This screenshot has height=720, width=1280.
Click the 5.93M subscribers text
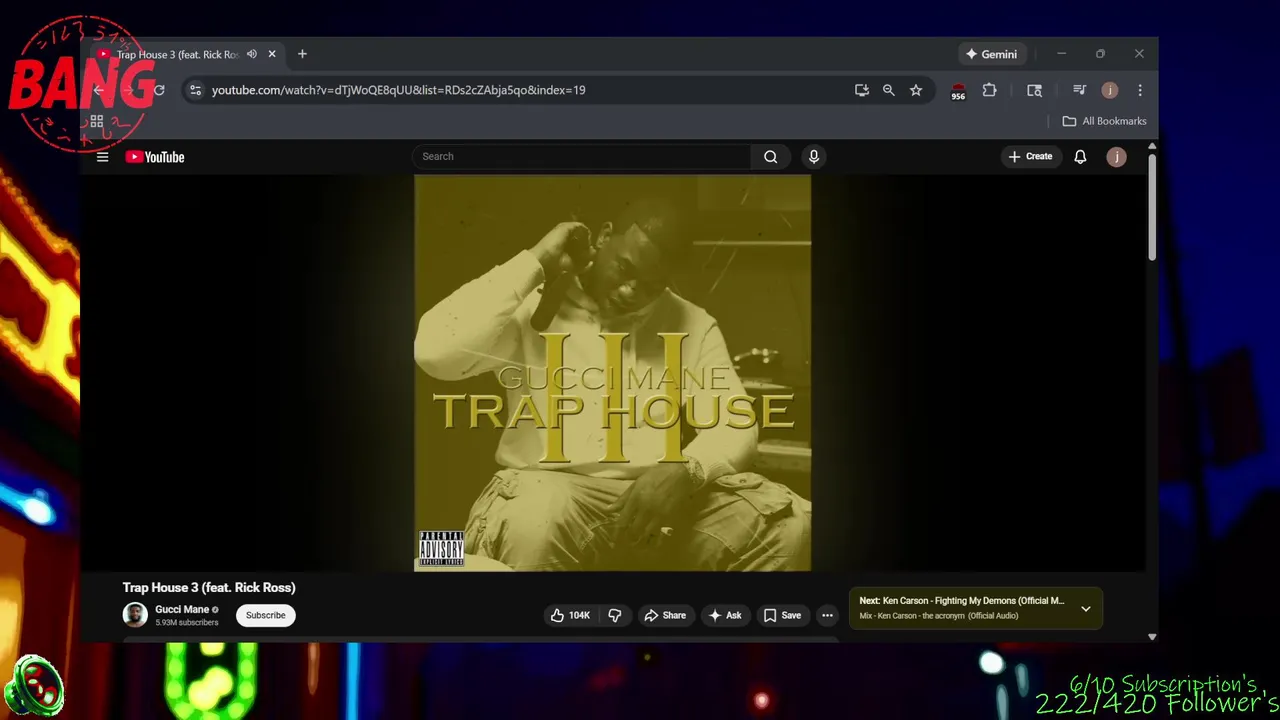click(x=186, y=623)
